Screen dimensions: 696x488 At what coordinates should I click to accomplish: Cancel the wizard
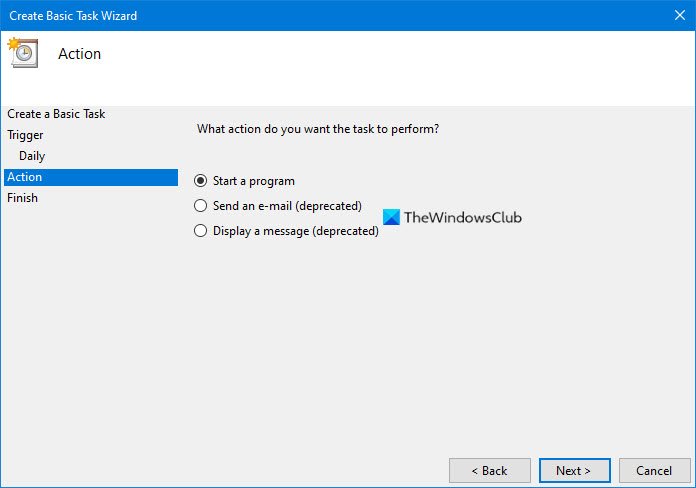[x=655, y=470]
